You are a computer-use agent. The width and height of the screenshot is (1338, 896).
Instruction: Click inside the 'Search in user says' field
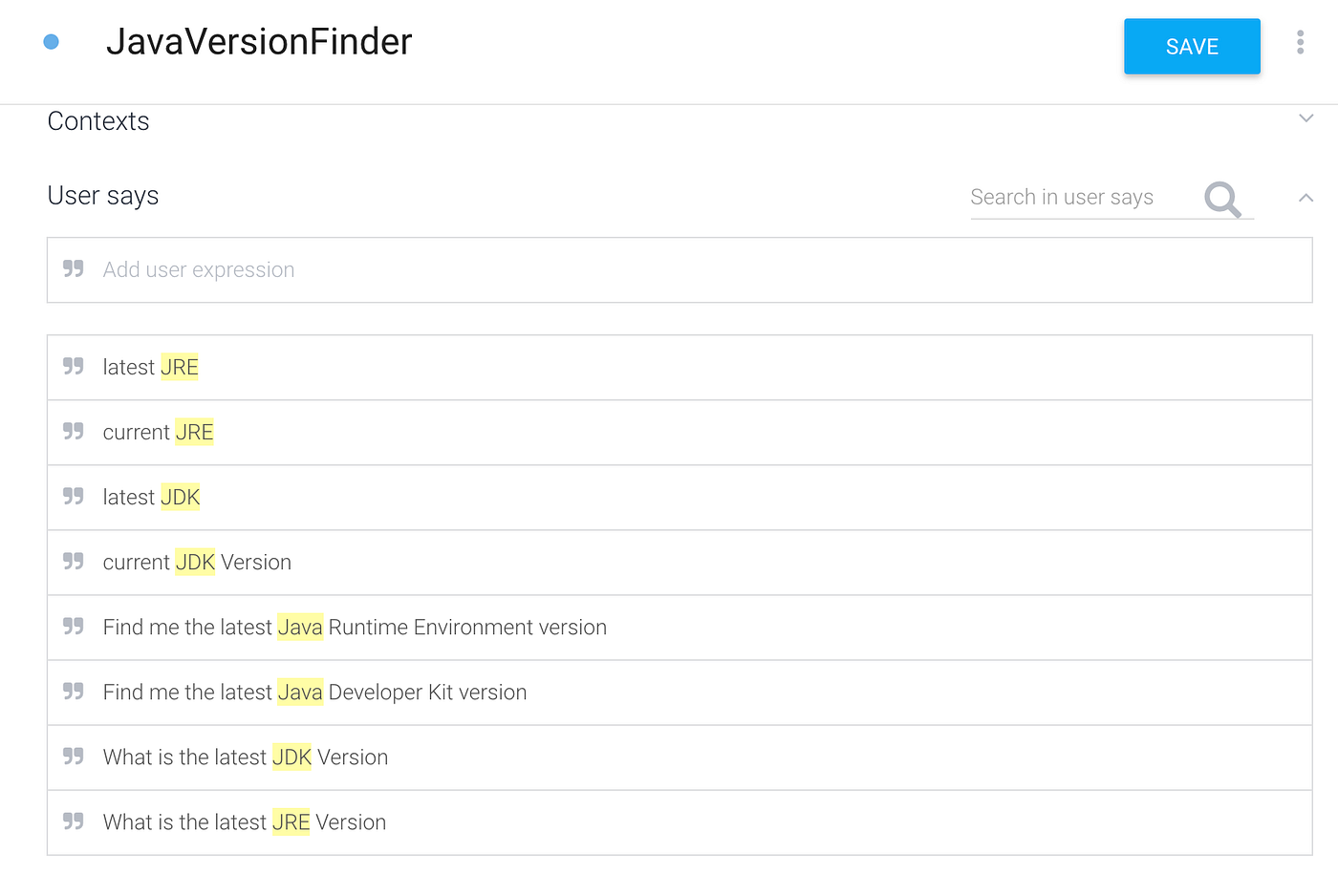[1061, 197]
